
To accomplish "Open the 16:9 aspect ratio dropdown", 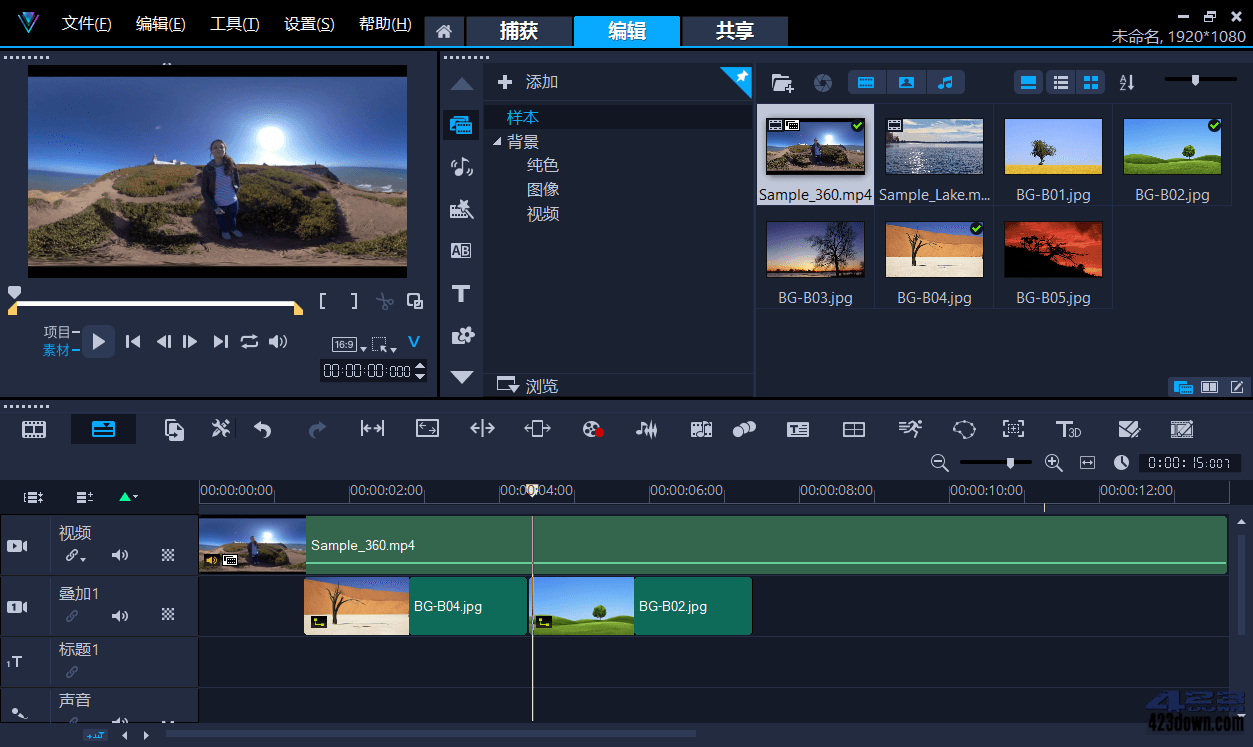I will (345, 343).
